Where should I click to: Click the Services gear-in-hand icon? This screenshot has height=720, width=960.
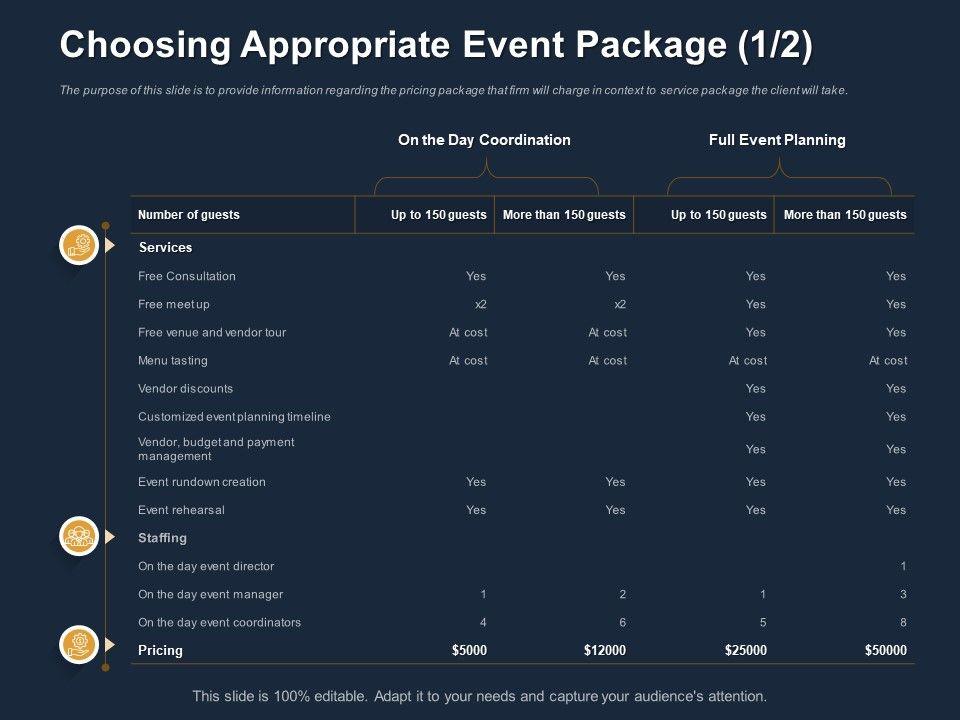[79, 245]
